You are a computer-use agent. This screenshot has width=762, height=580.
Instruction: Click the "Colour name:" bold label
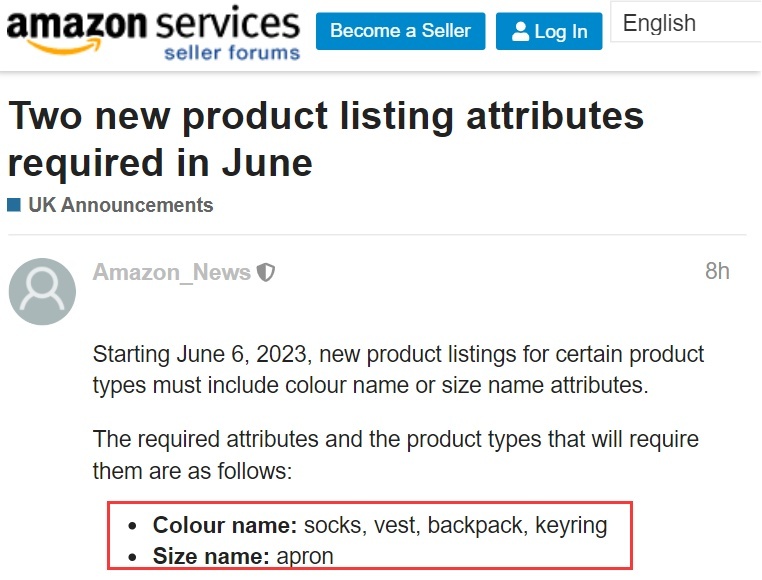click(x=225, y=525)
